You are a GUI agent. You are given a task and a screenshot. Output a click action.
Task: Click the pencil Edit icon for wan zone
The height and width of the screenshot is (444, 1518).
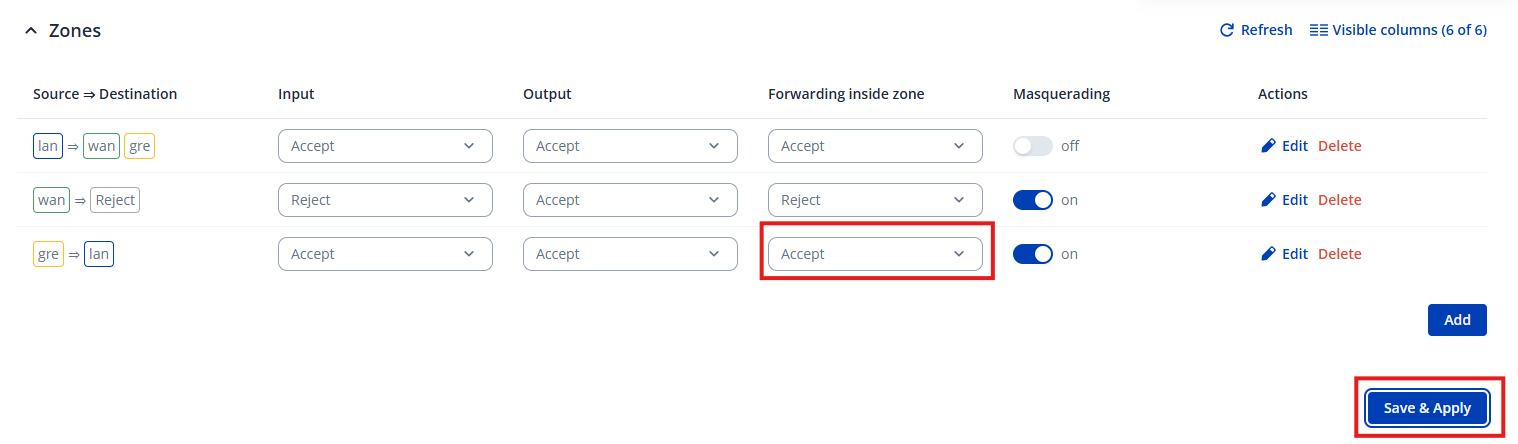1268,200
